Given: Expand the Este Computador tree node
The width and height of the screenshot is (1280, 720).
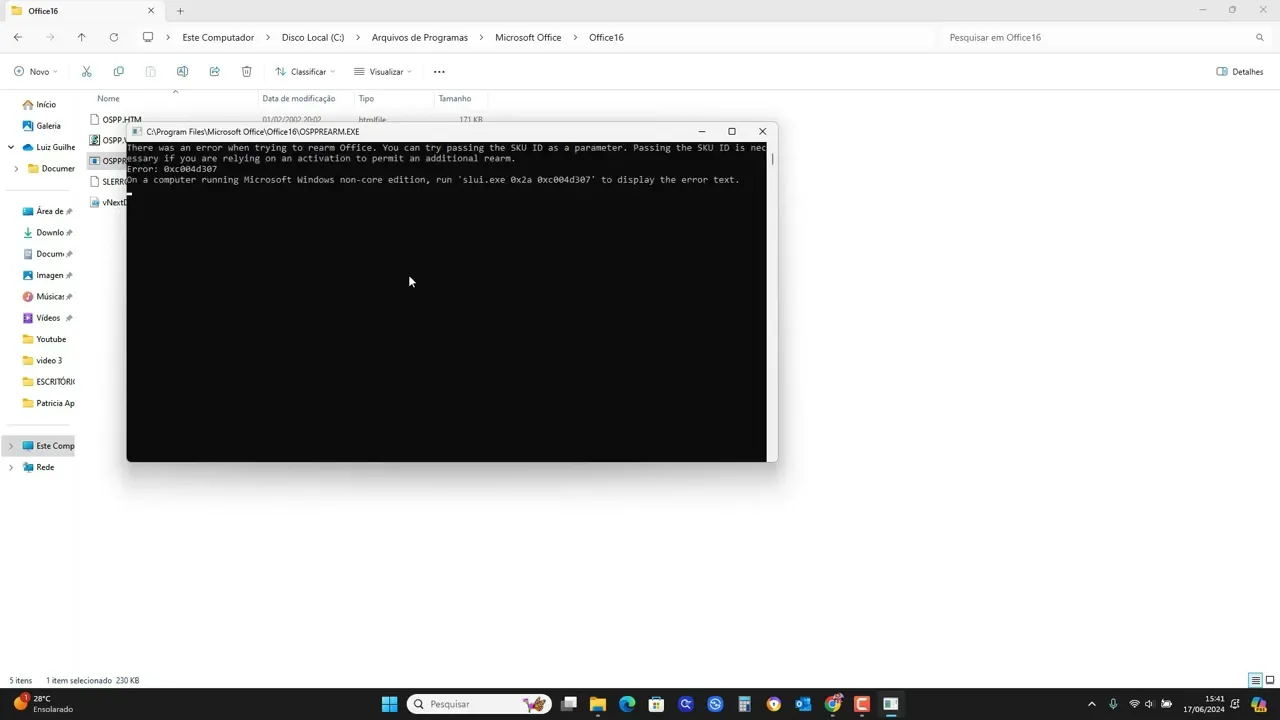Looking at the screenshot, I should tap(11, 446).
